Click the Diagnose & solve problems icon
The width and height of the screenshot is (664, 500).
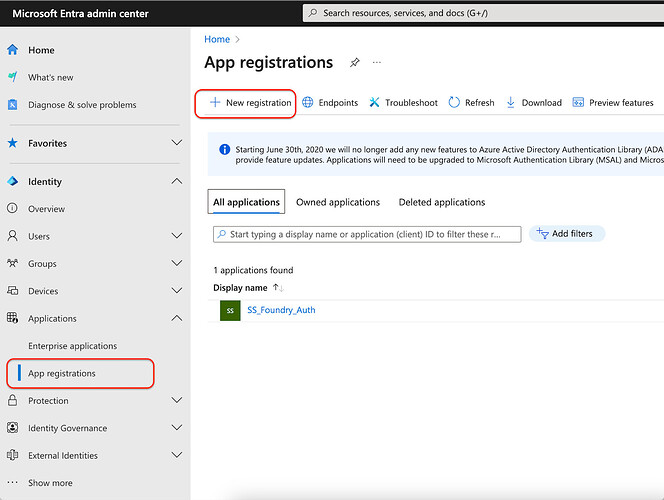tap(13, 105)
